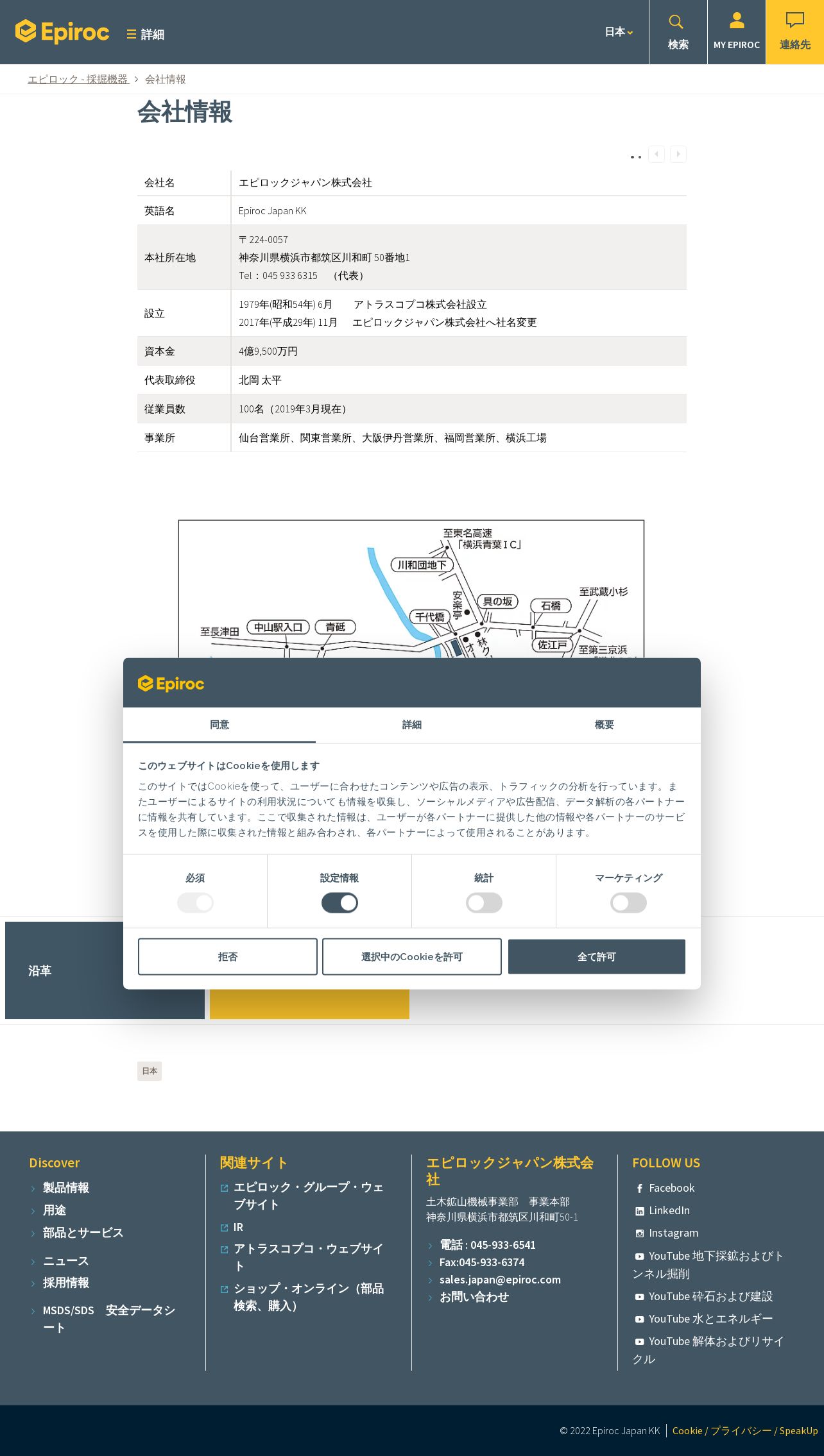Click the Facebook icon

tap(639, 1189)
